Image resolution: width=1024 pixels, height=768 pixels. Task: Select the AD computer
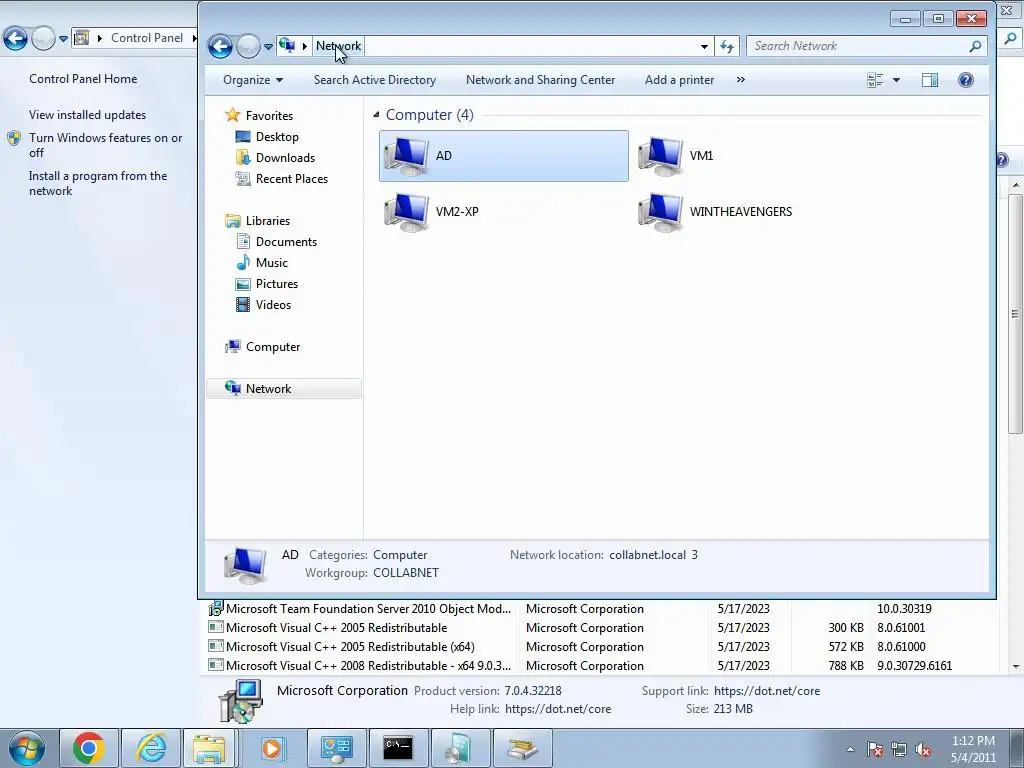(504, 156)
